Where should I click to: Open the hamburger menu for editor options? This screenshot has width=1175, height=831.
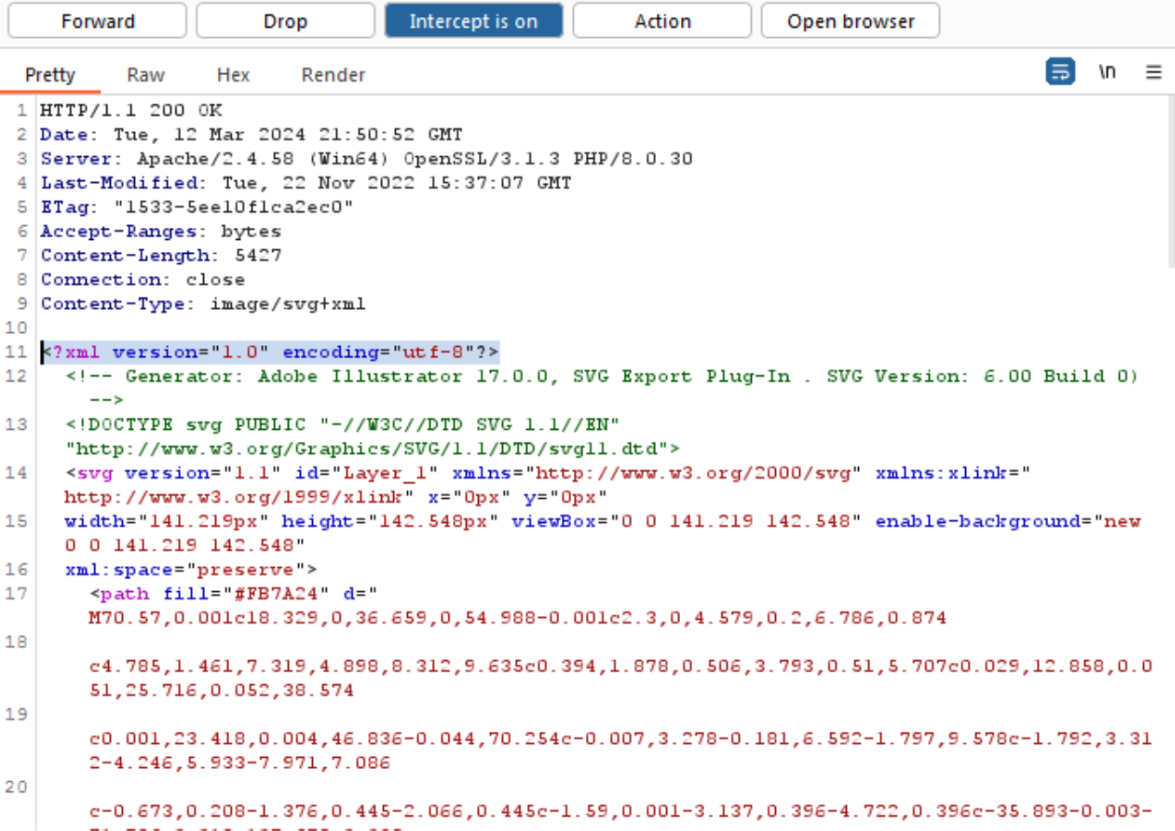click(1153, 73)
